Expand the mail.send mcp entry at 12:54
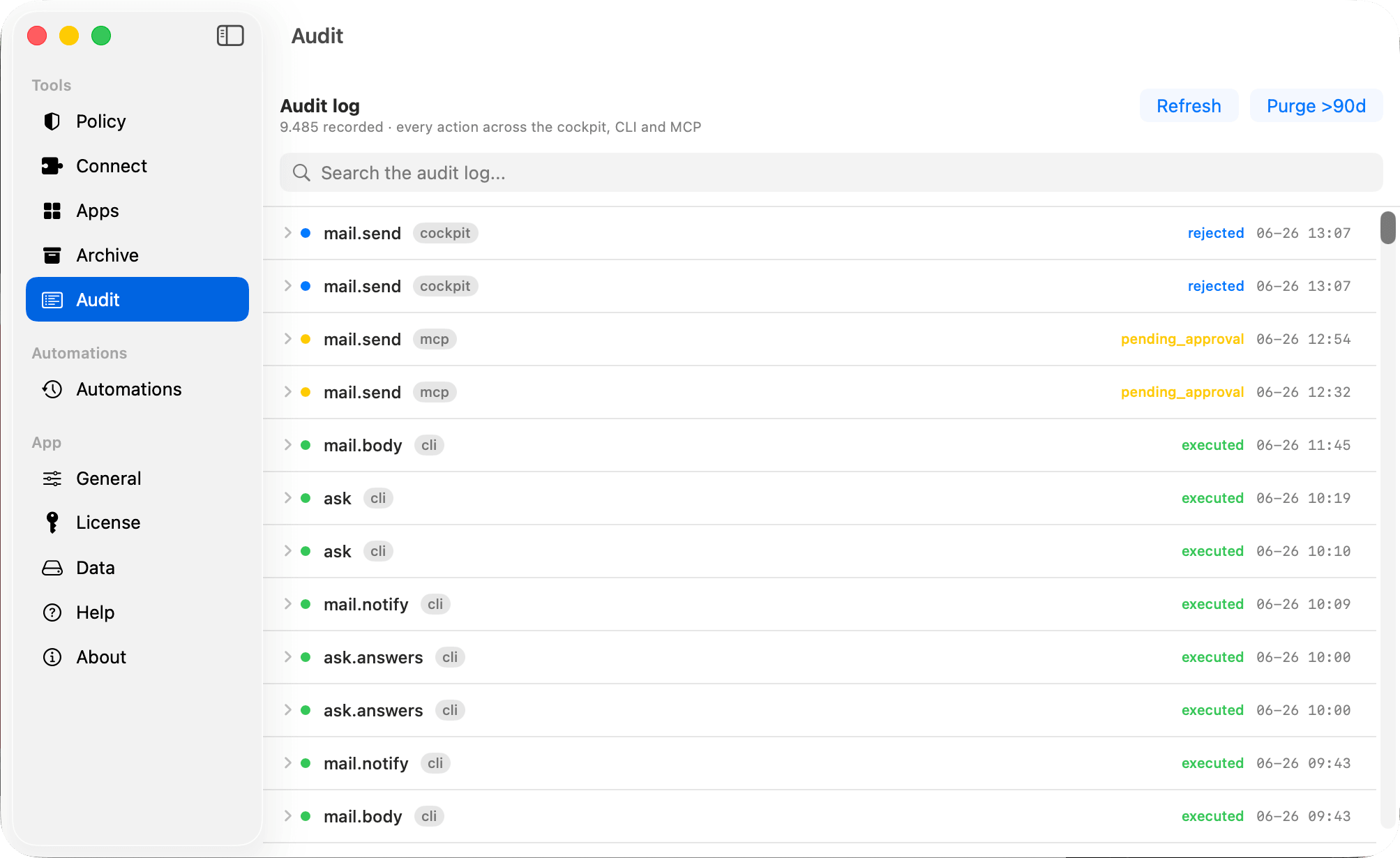 [287, 339]
